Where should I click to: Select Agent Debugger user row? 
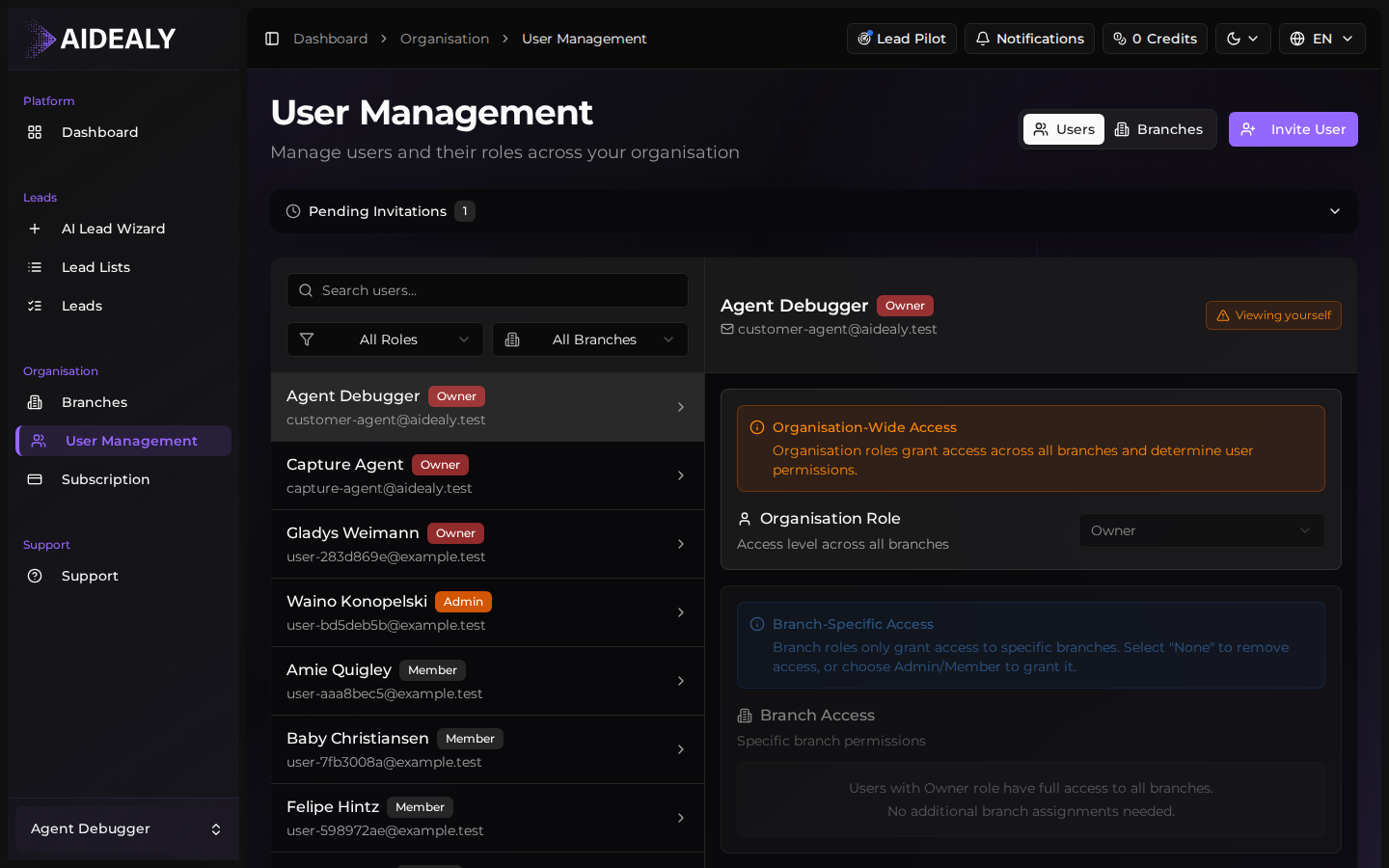pyautogui.click(x=487, y=407)
